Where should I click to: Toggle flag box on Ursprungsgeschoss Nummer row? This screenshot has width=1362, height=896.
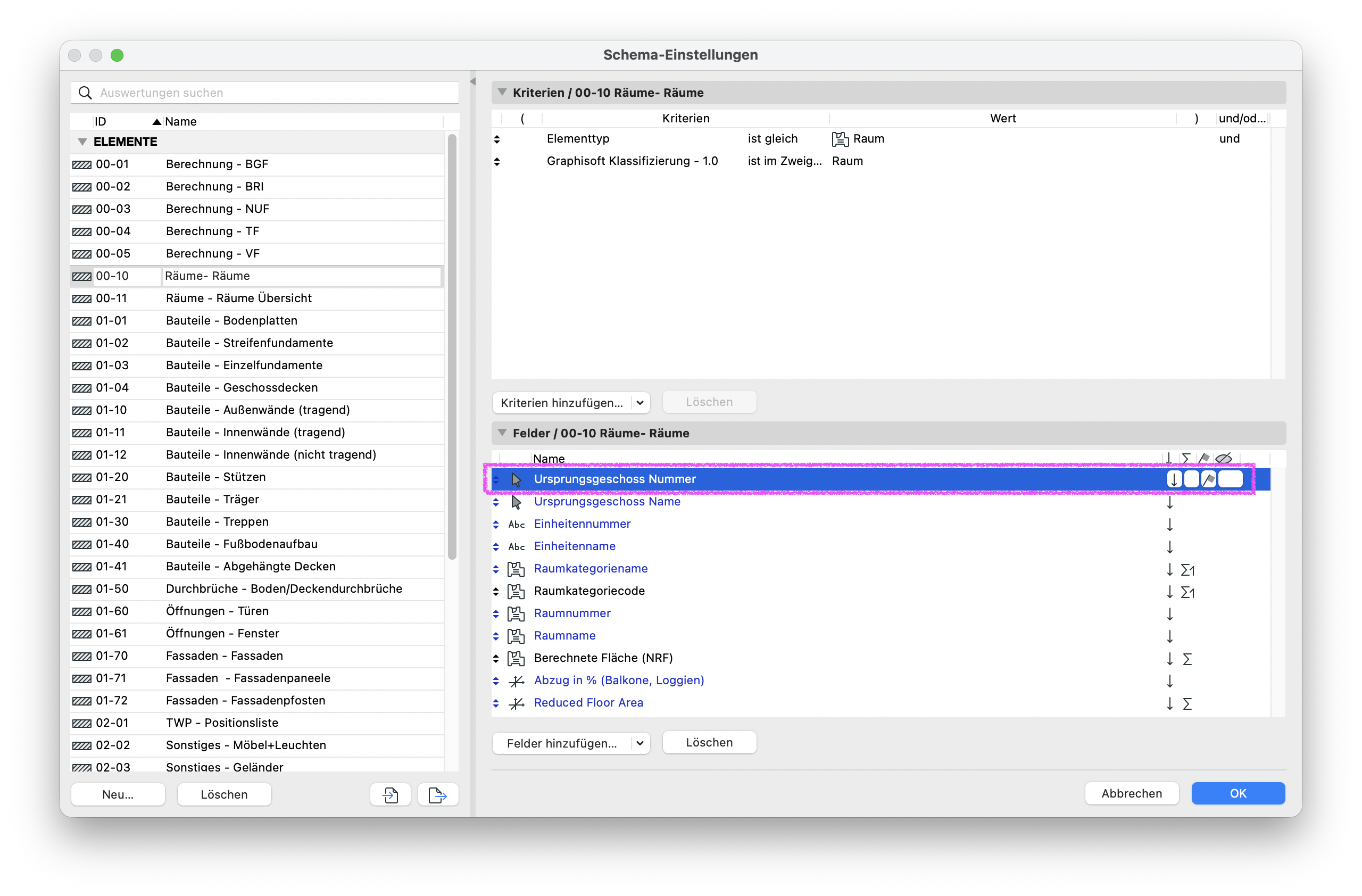[1209, 479]
